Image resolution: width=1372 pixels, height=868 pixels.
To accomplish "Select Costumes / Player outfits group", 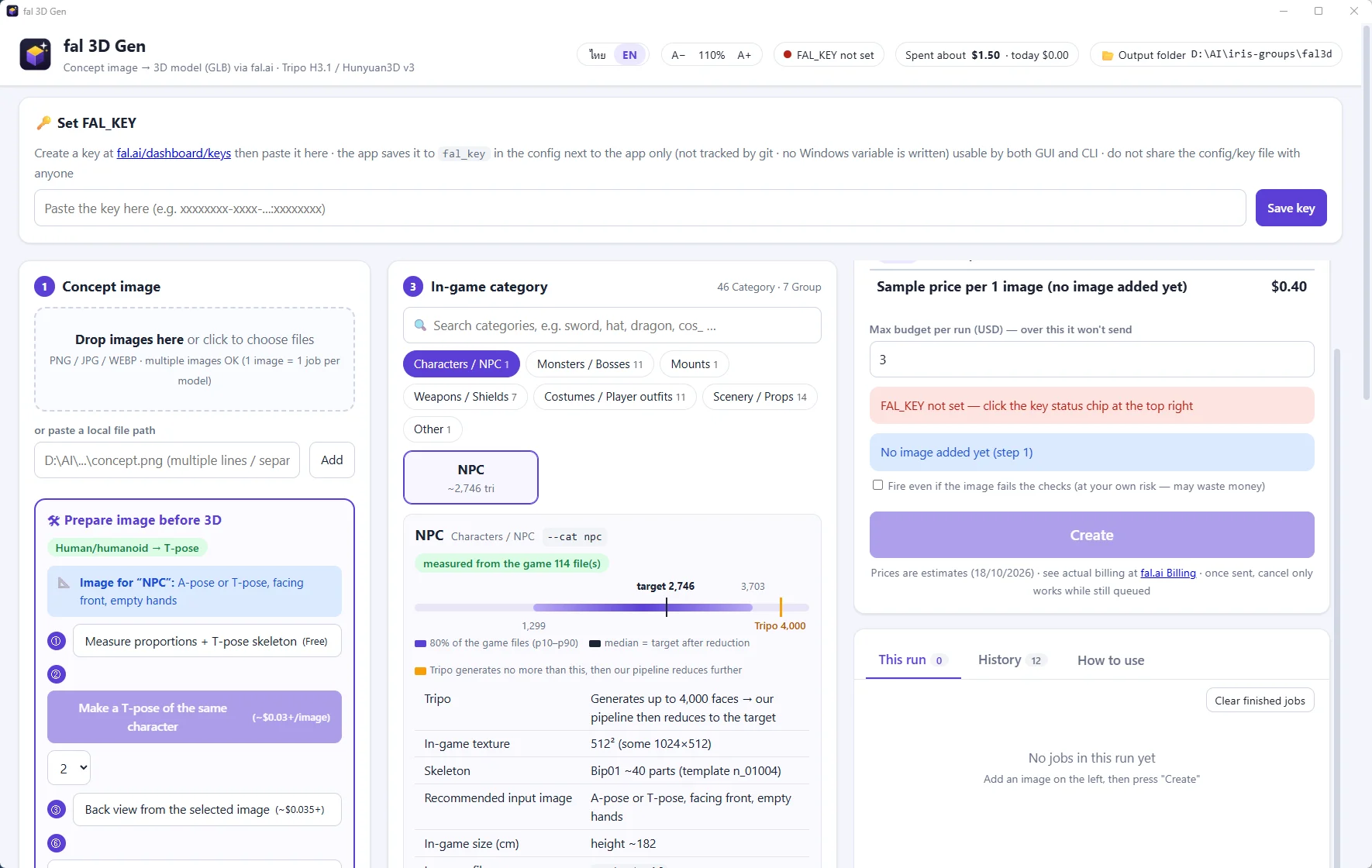I will [615, 396].
